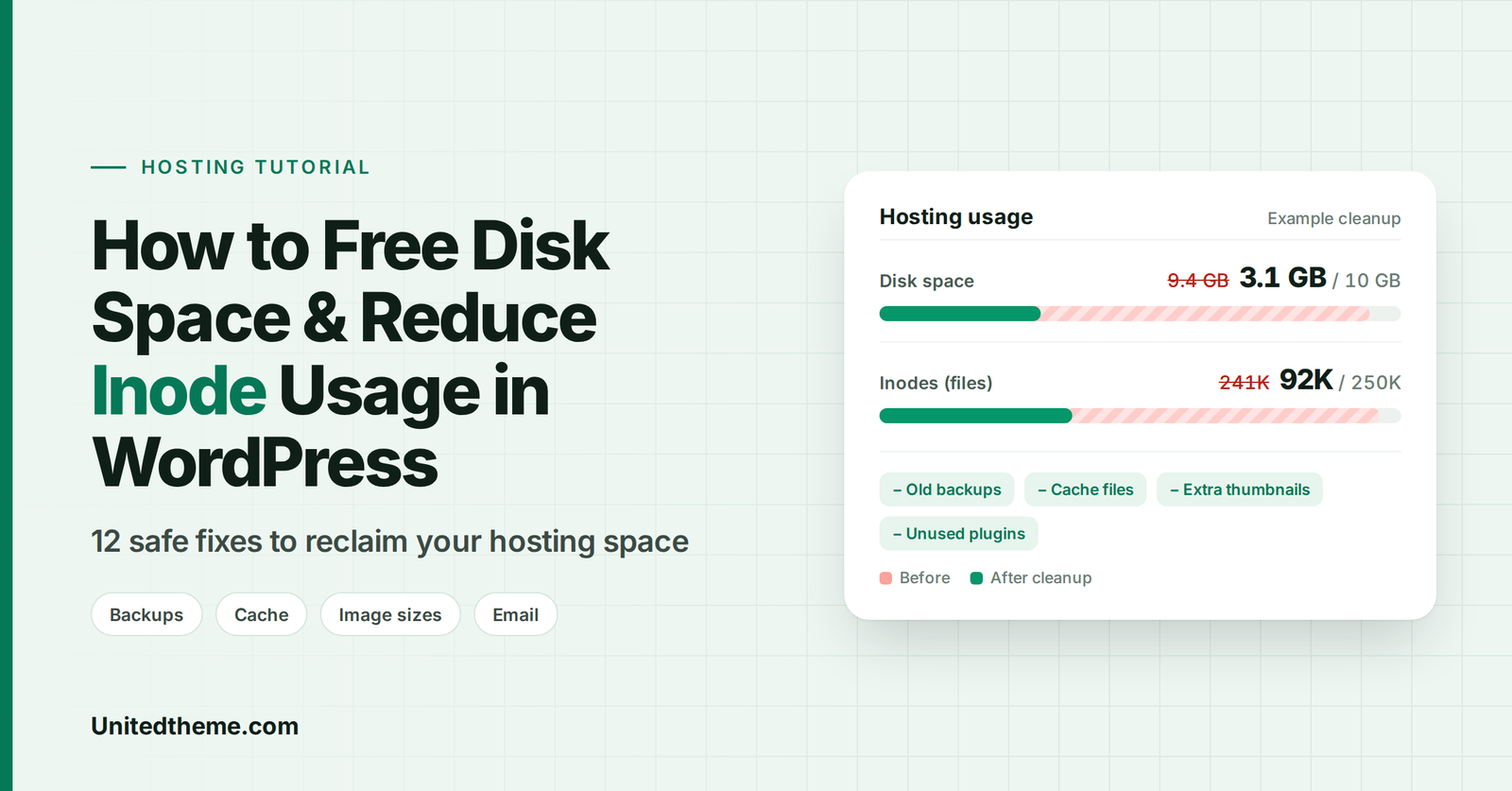
Task: Open the Unitedtheme.com site name
Action: (195, 726)
